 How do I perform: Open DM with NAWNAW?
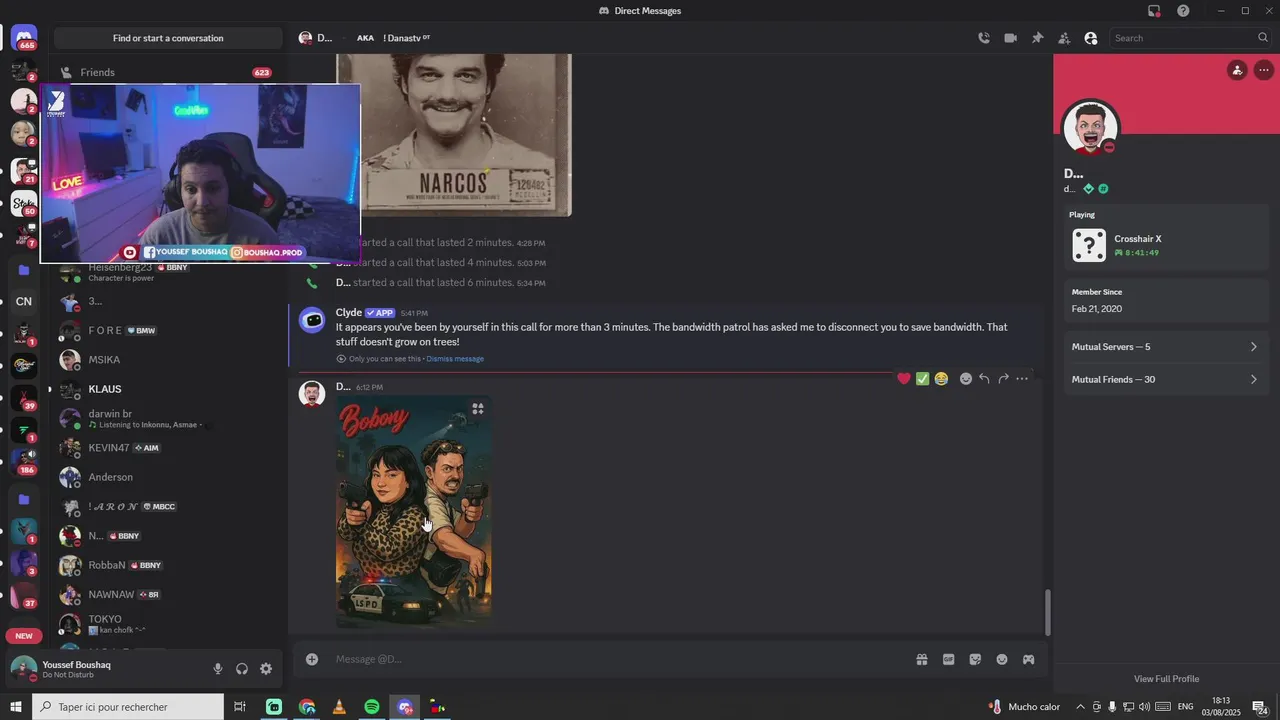point(166,594)
